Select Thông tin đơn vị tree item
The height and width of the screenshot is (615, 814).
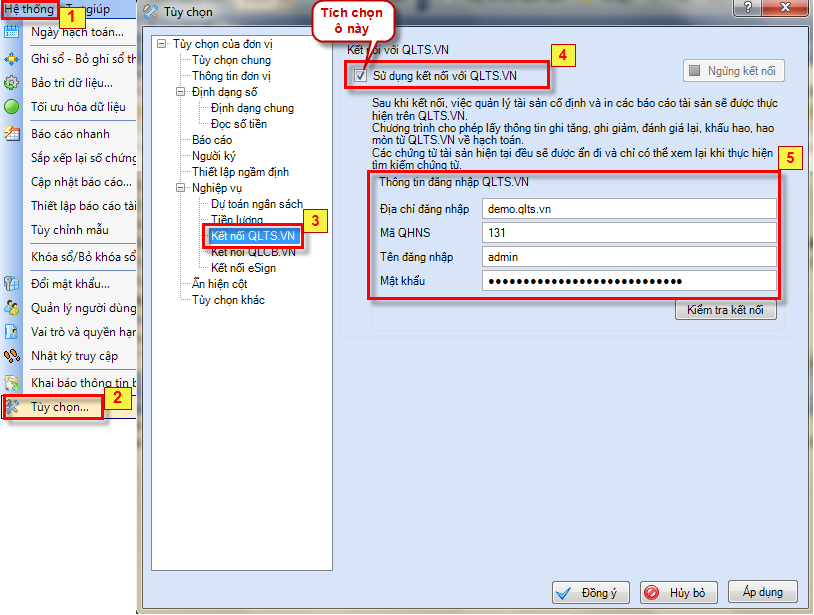(232, 76)
